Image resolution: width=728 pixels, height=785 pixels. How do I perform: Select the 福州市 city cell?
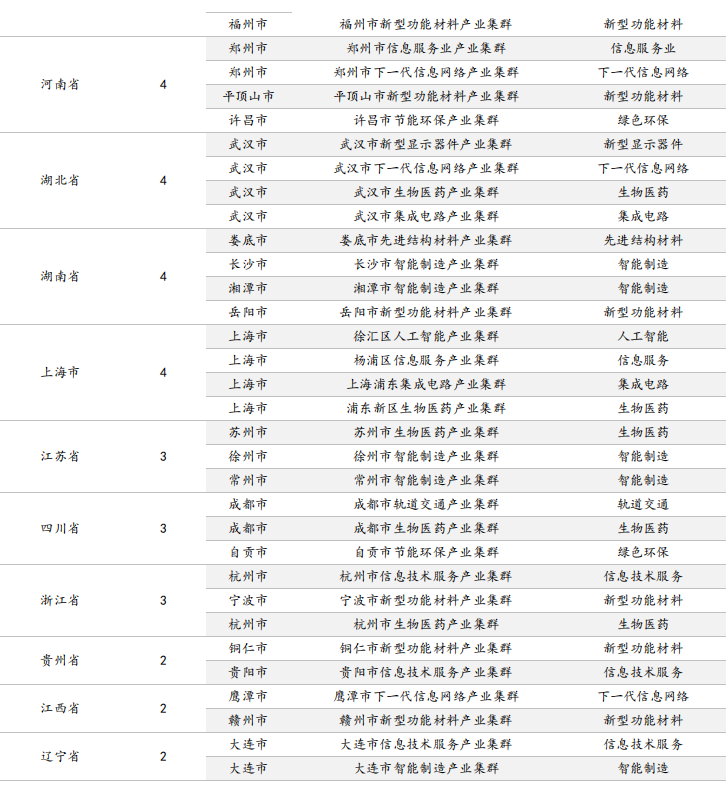pyautogui.click(x=248, y=24)
